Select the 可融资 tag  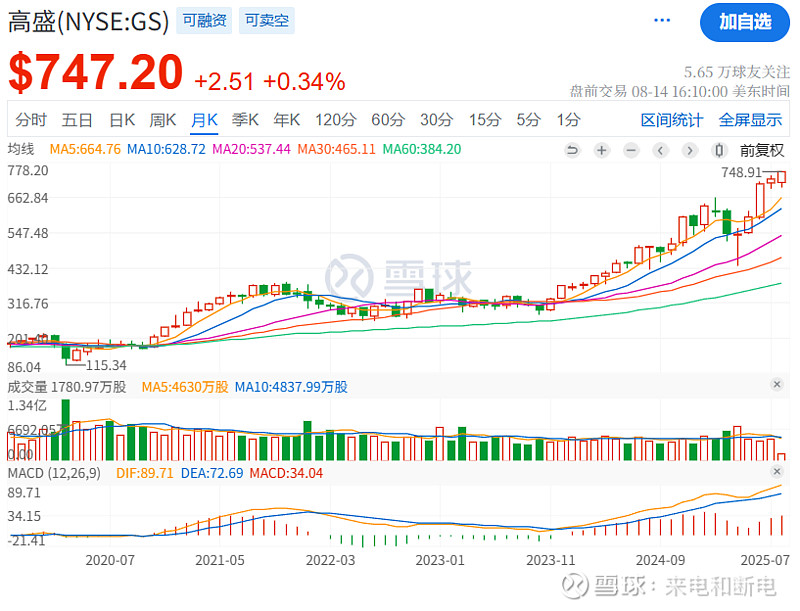click(204, 20)
